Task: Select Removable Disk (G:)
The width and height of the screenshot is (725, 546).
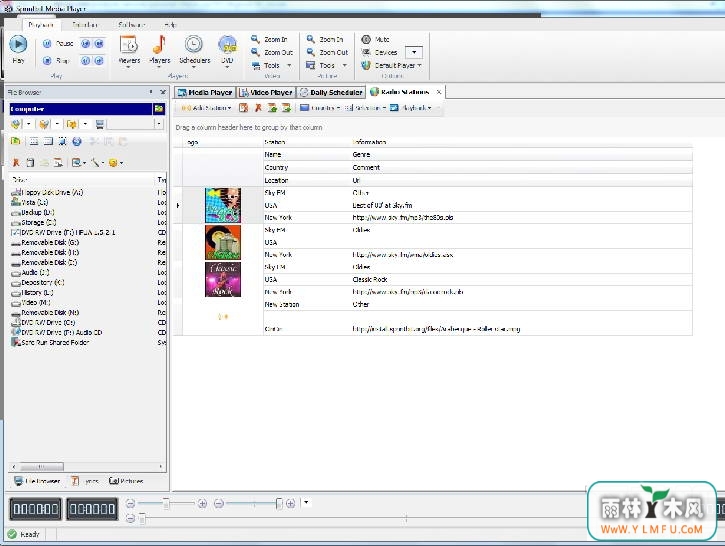Action: tap(45, 243)
